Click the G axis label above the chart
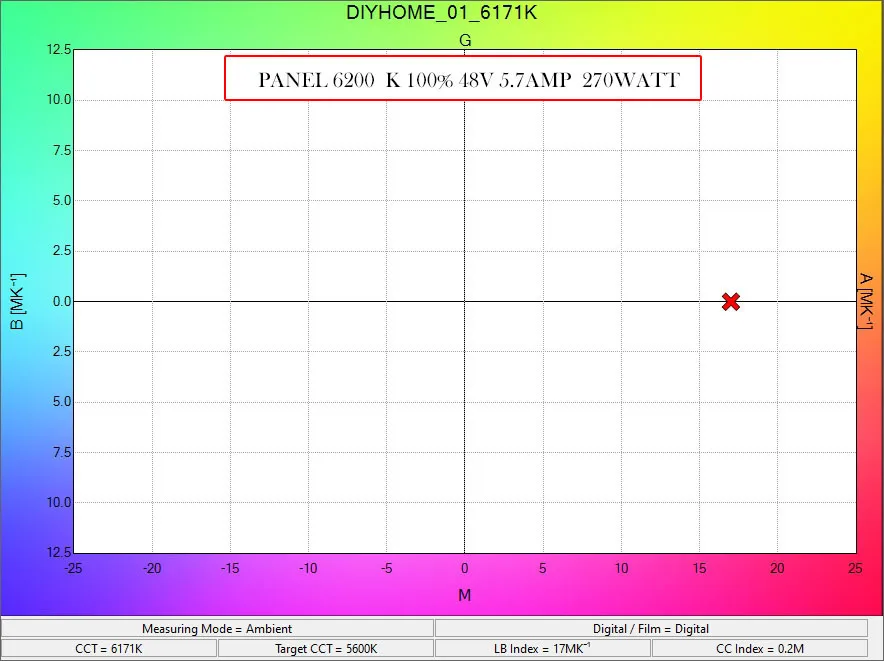The width and height of the screenshot is (884, 661). 463,40
